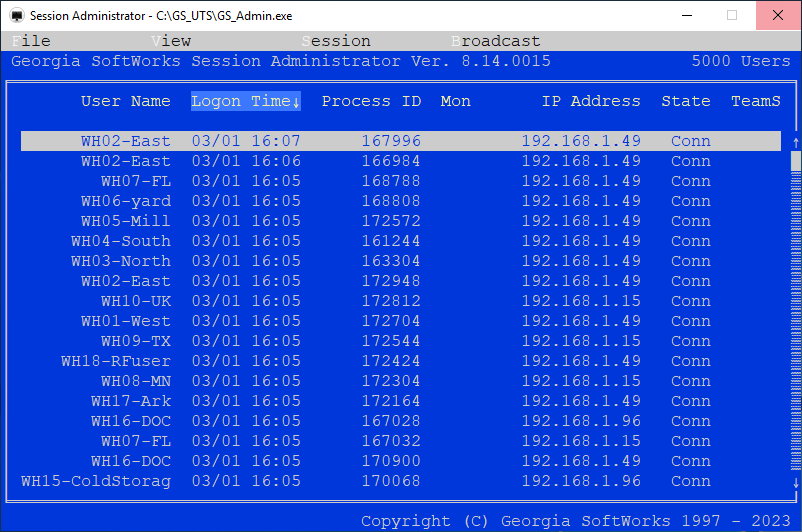This screenshot has height=532, width=802.
Task: Click the Logon Time column header
Action: (246, 101)
